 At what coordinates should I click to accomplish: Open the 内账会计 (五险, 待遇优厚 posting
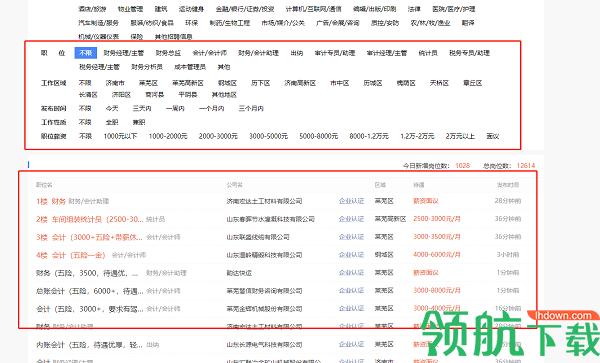[x=89, y=345]
